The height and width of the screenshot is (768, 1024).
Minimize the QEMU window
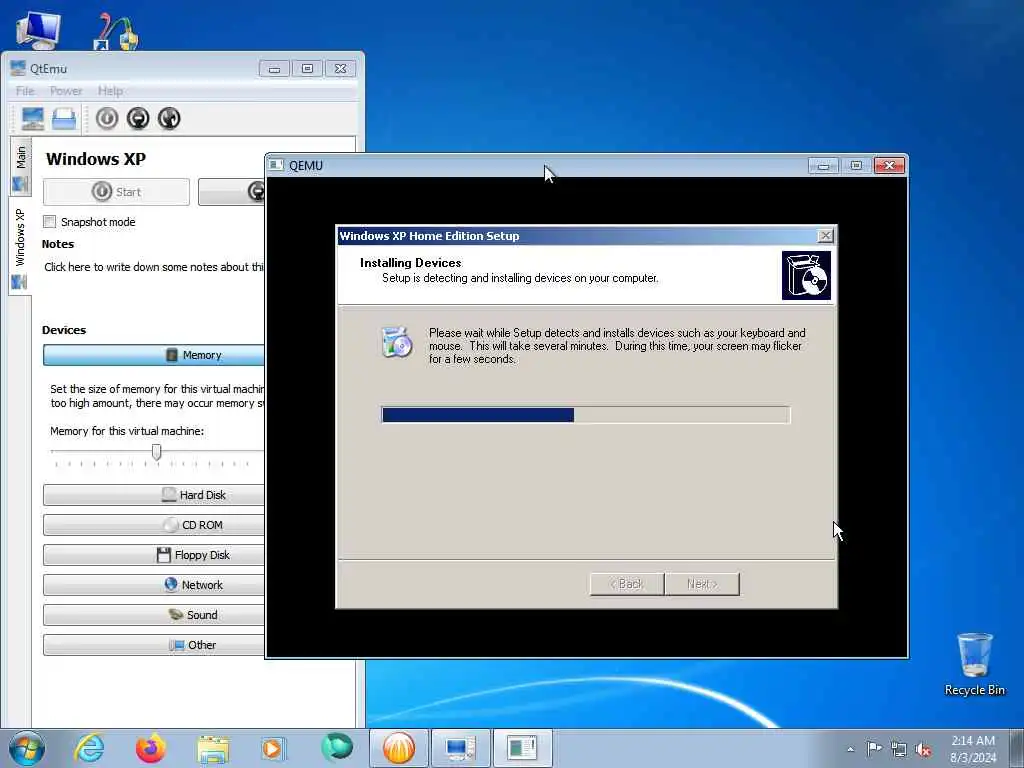823,166
